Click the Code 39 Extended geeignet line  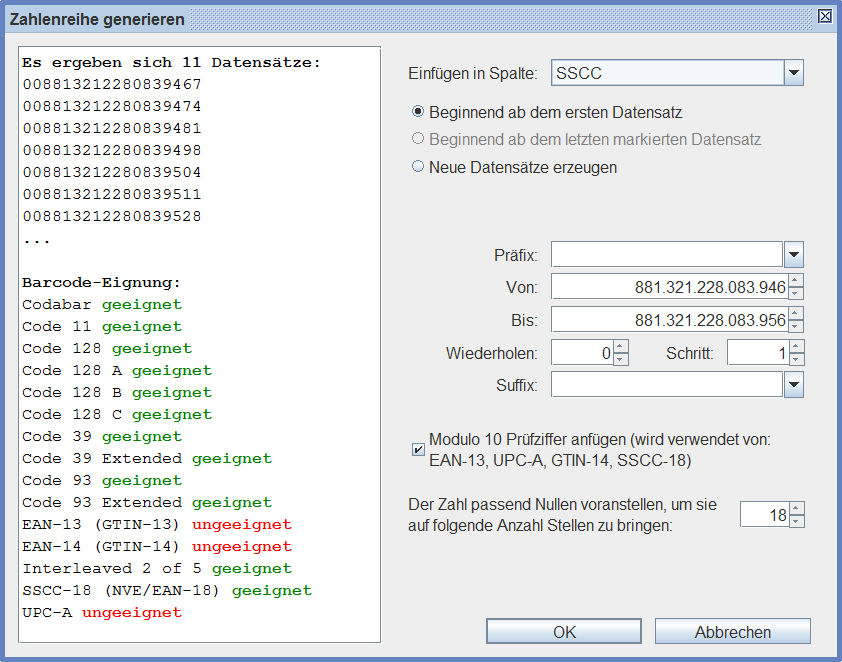click(147, 459)
